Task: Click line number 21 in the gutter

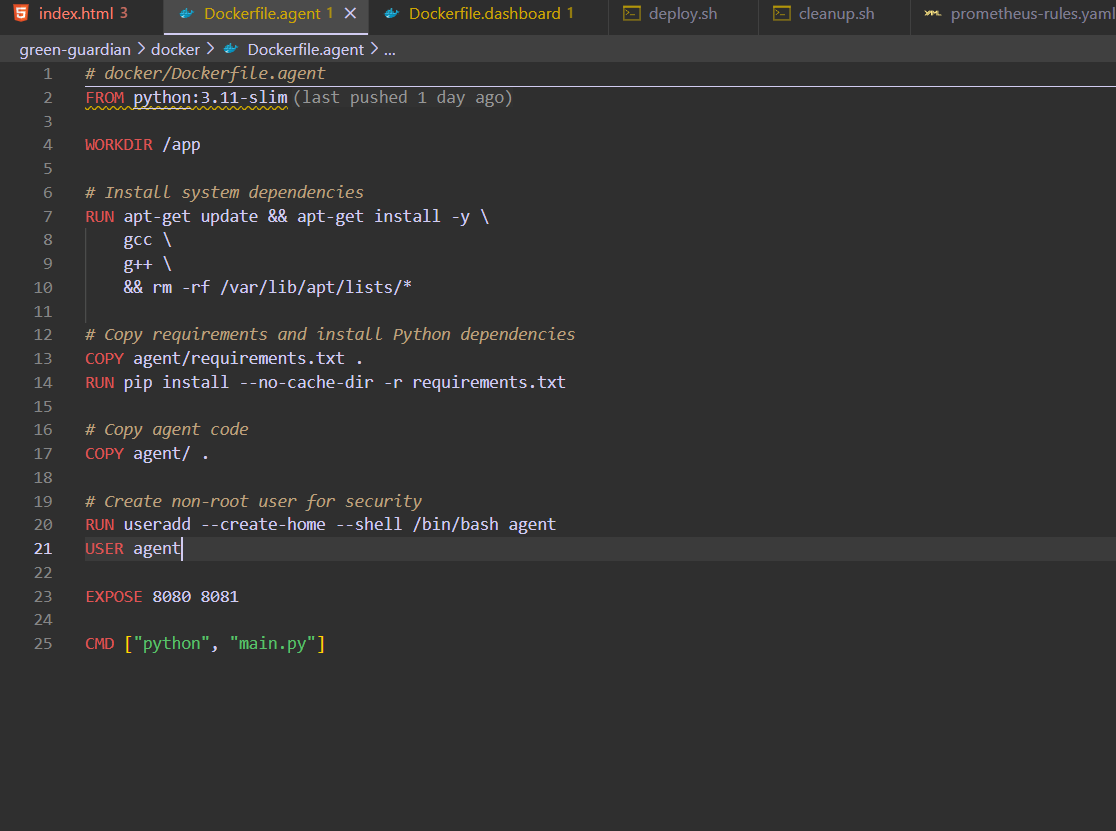Action: [43, 549]
